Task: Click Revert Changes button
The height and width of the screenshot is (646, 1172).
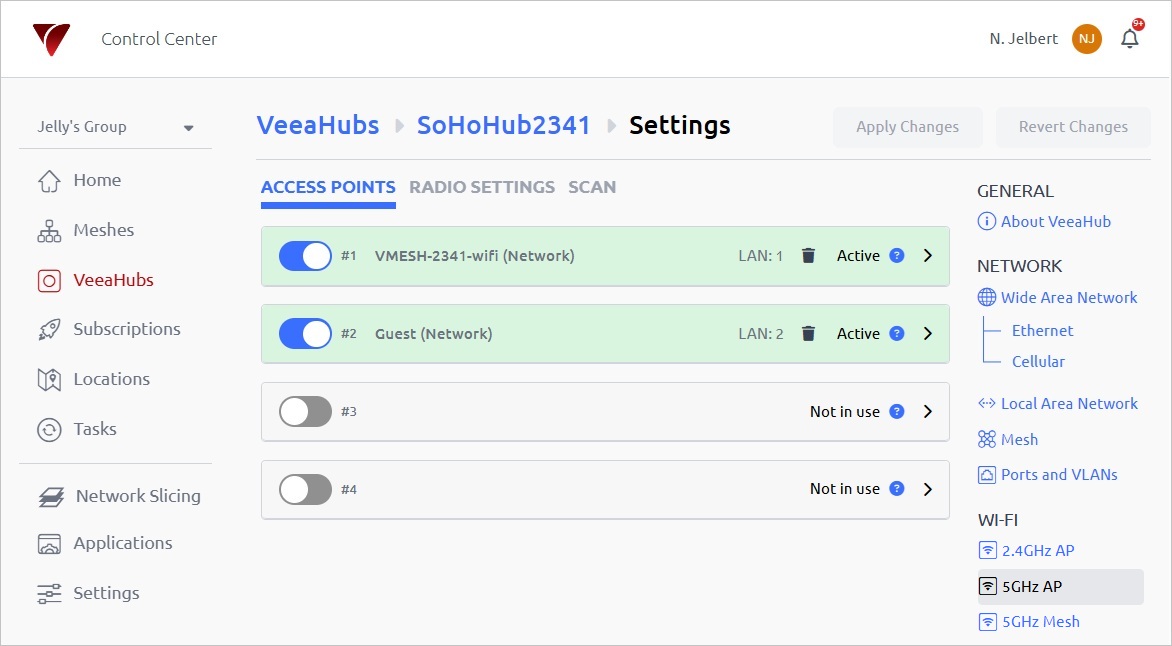Action: click(1073, 127)
